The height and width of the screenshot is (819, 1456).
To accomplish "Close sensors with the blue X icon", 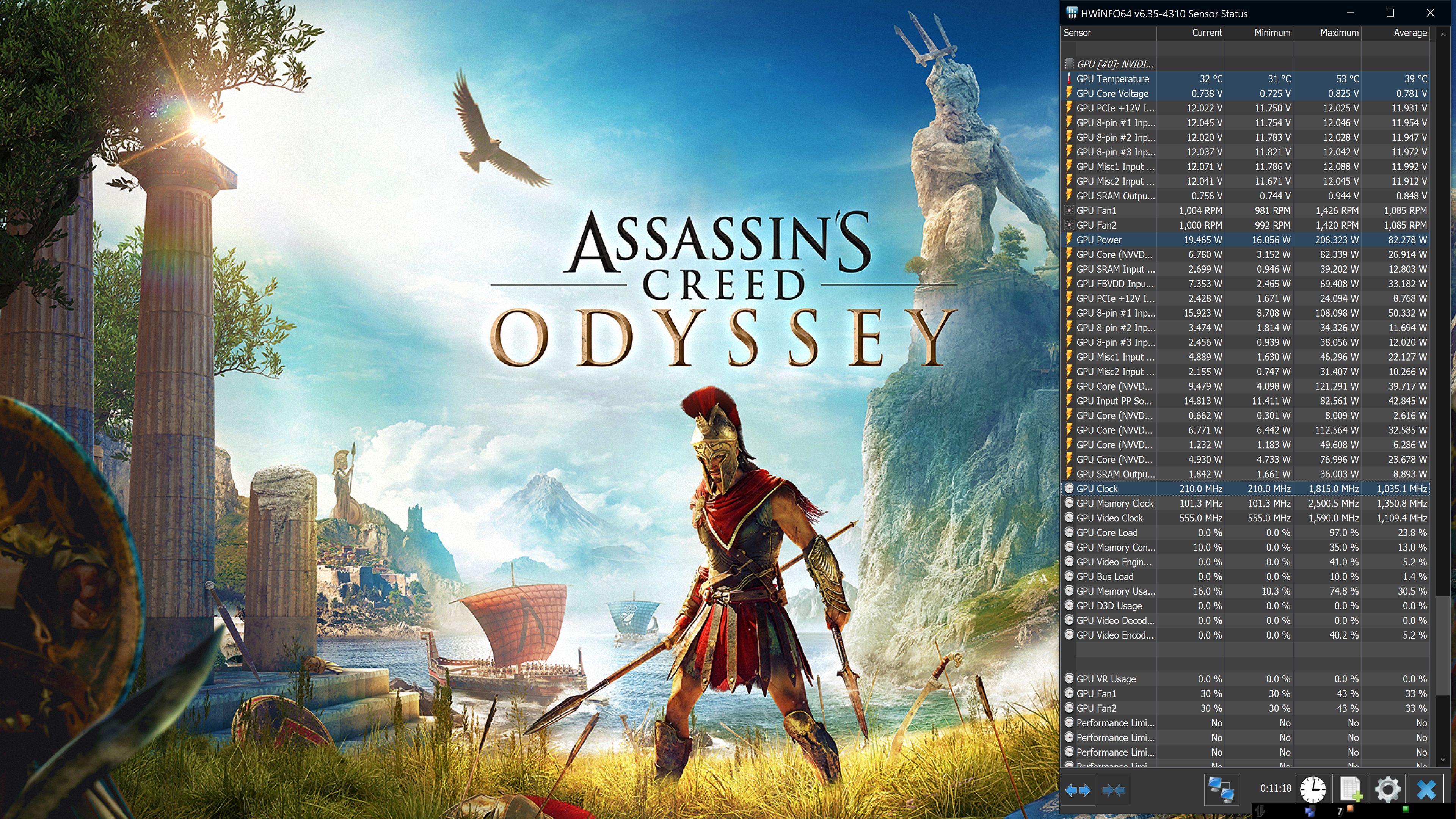I will [1426, 789].
